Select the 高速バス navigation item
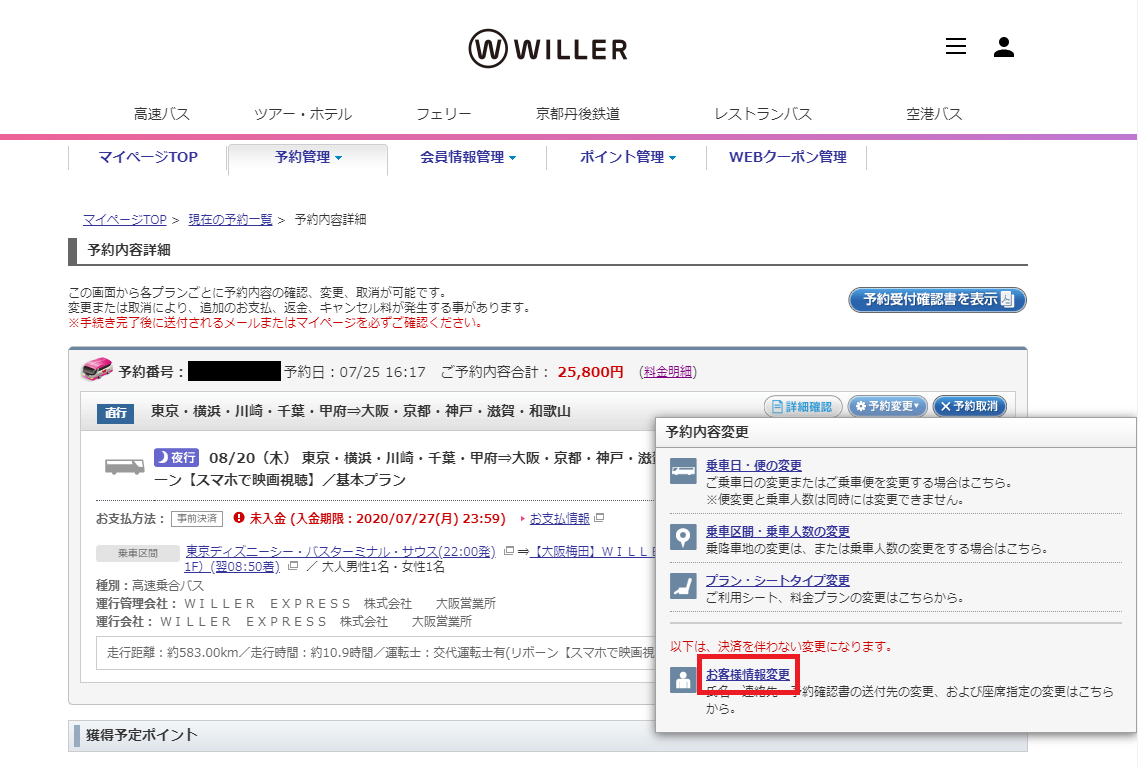 [161, 114]
